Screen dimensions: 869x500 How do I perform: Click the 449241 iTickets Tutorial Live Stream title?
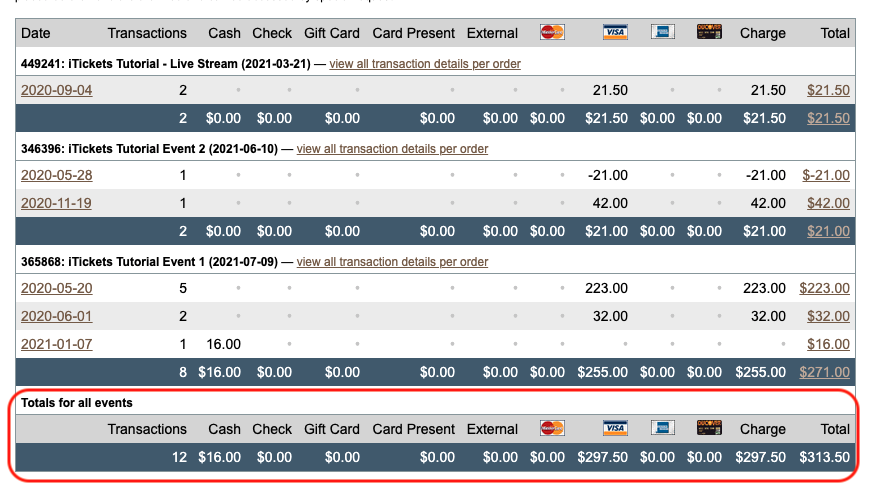[x=166, y=64]
